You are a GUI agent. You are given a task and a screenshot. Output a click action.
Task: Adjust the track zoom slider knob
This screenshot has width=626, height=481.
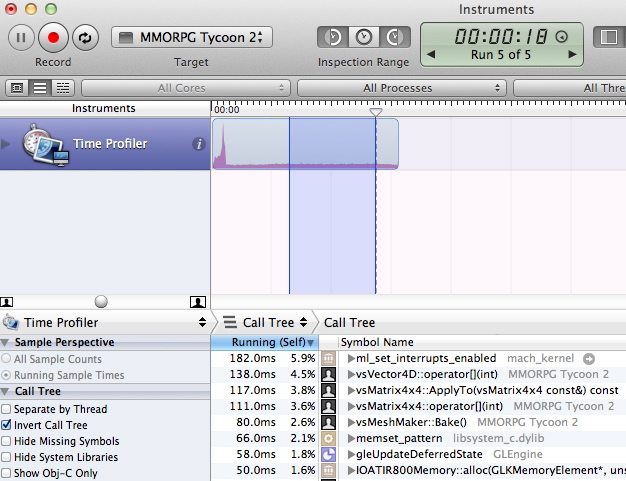101,302
